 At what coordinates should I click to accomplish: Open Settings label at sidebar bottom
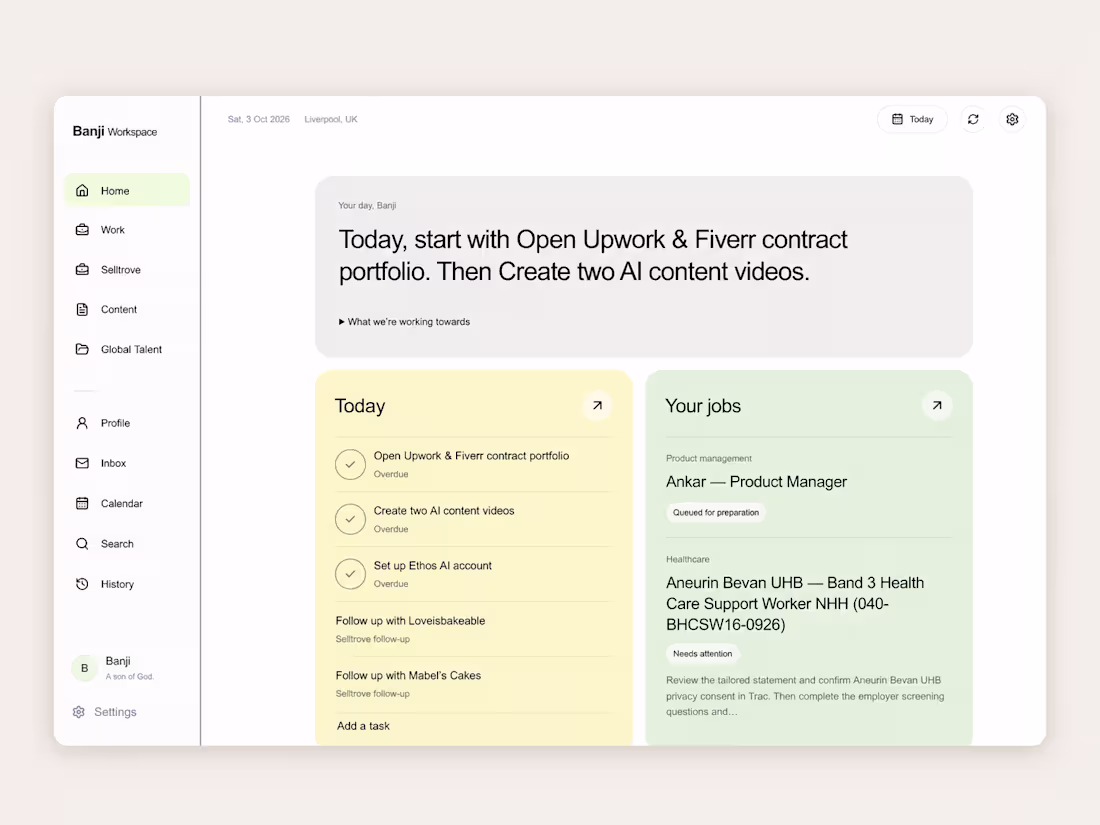coord(115,712)
